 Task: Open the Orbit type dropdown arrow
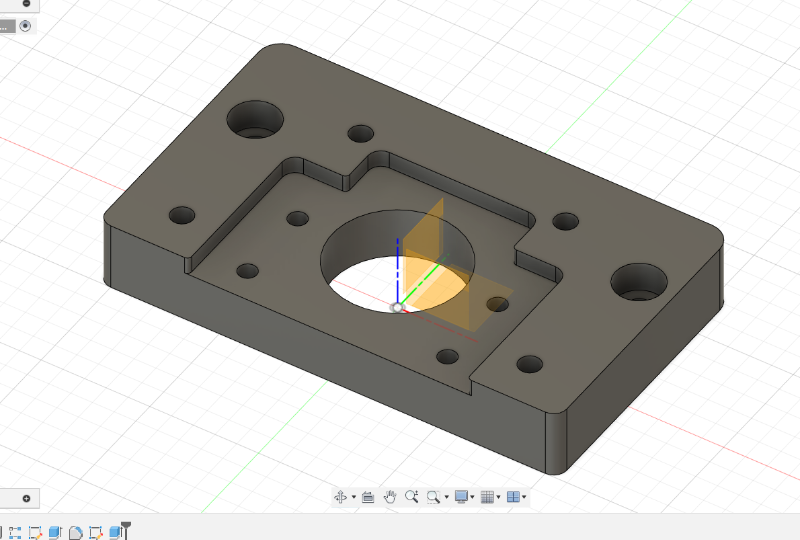pos(353,497)
